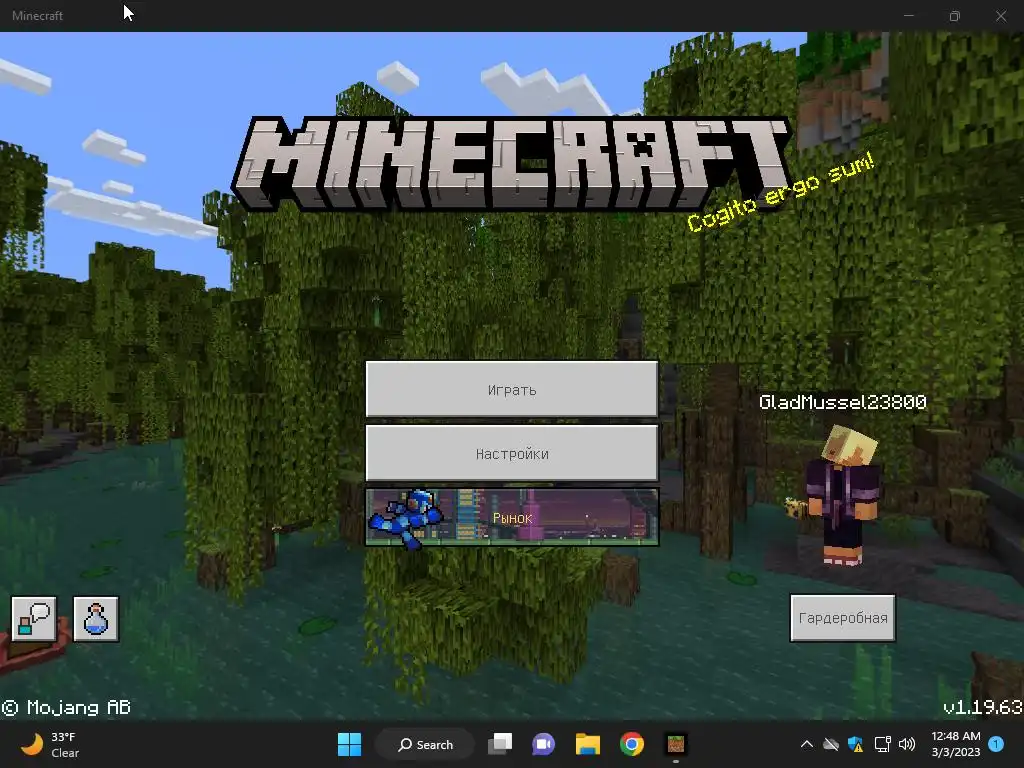Open the Chat app in the taskbar
The height and width of the screenshot is (768, 1024).
543,744
